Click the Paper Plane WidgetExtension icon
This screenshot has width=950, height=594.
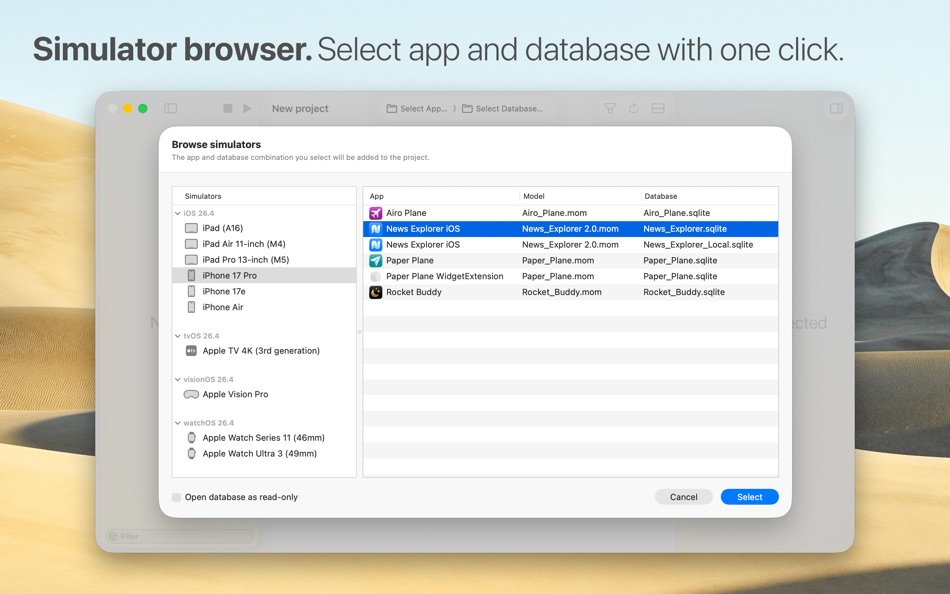[x=376, y=276]
